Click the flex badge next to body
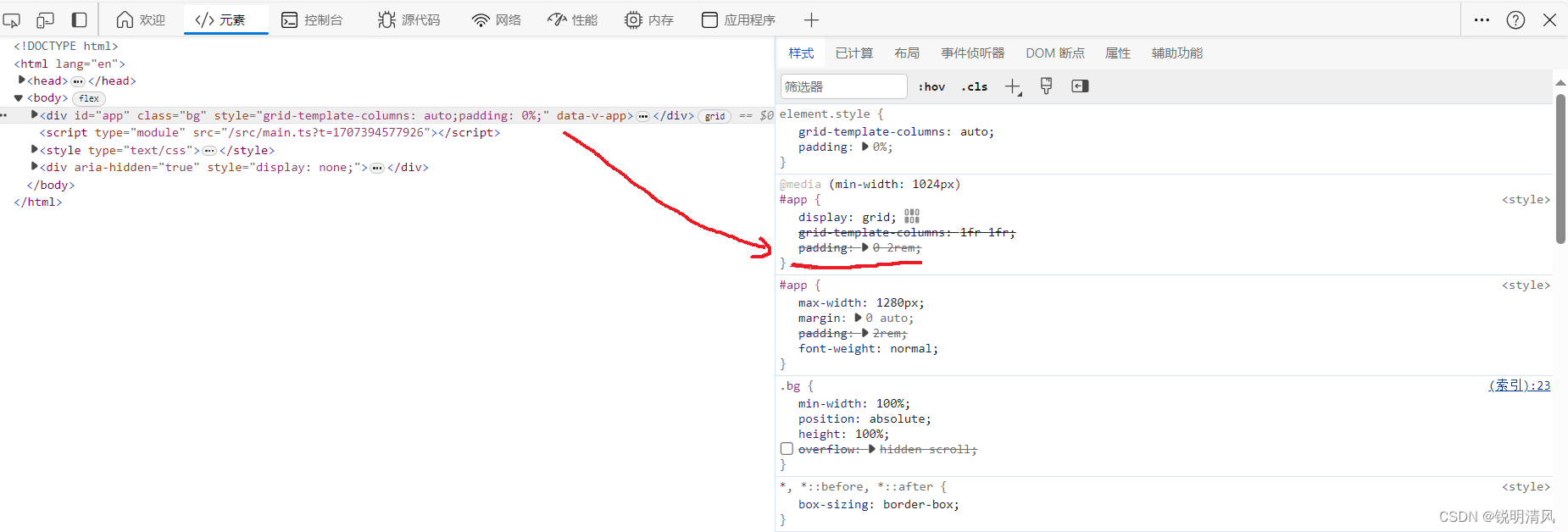The width and height of the screenshot is (1568, 532). click(x=89, y=98)
